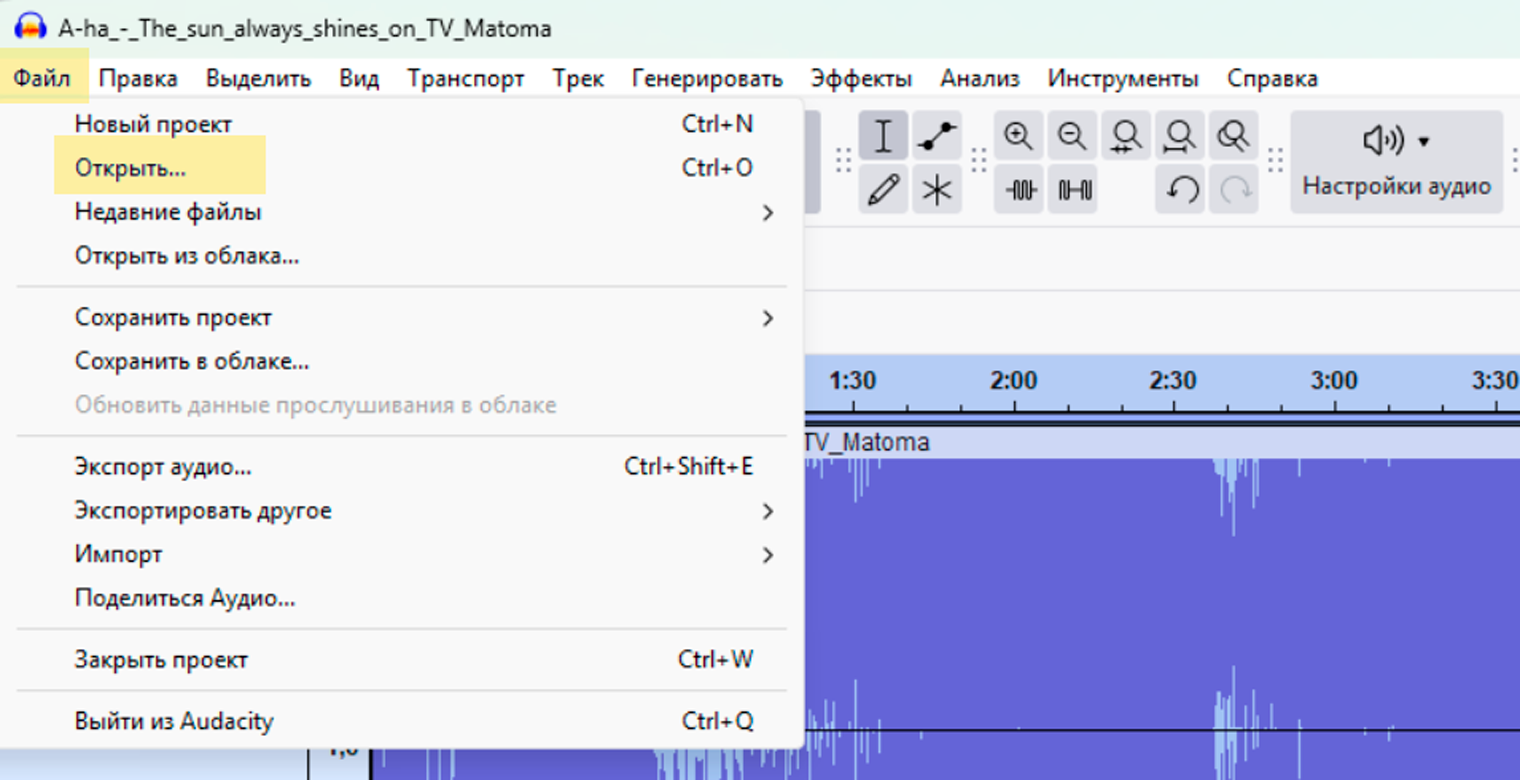Choose Новый проект from the menu
1520x780 pixels.
pos(401,124)
